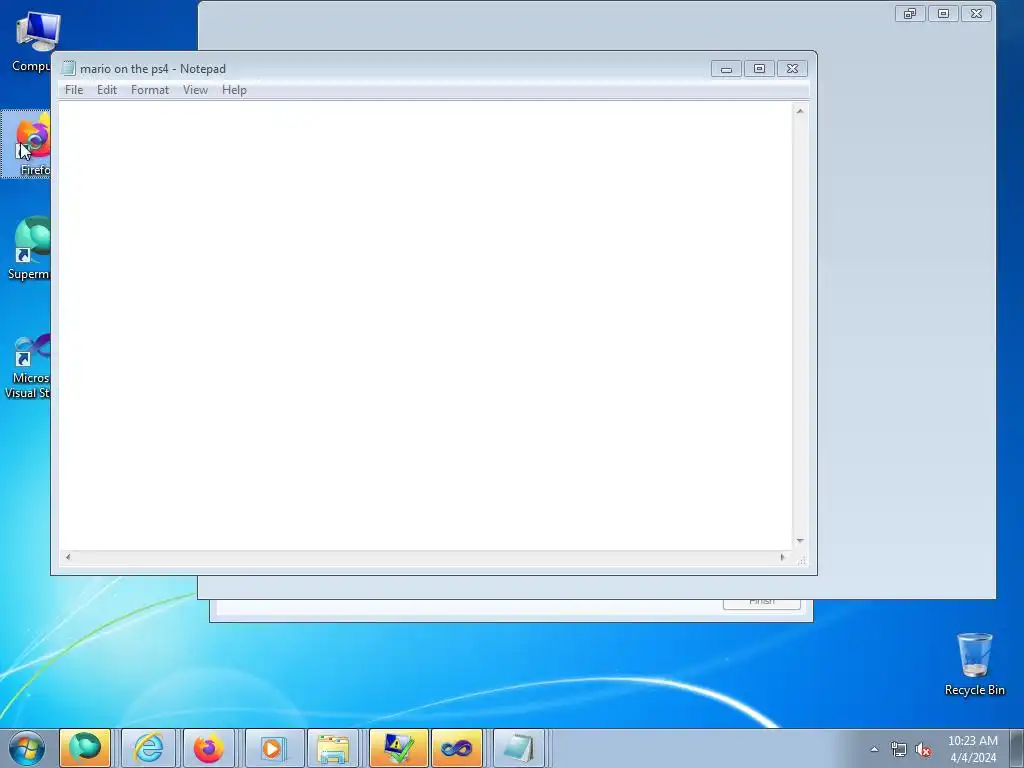The image size is (1024, 768).
Task: Click the muted volume tray icon
Action: [923, 750]
